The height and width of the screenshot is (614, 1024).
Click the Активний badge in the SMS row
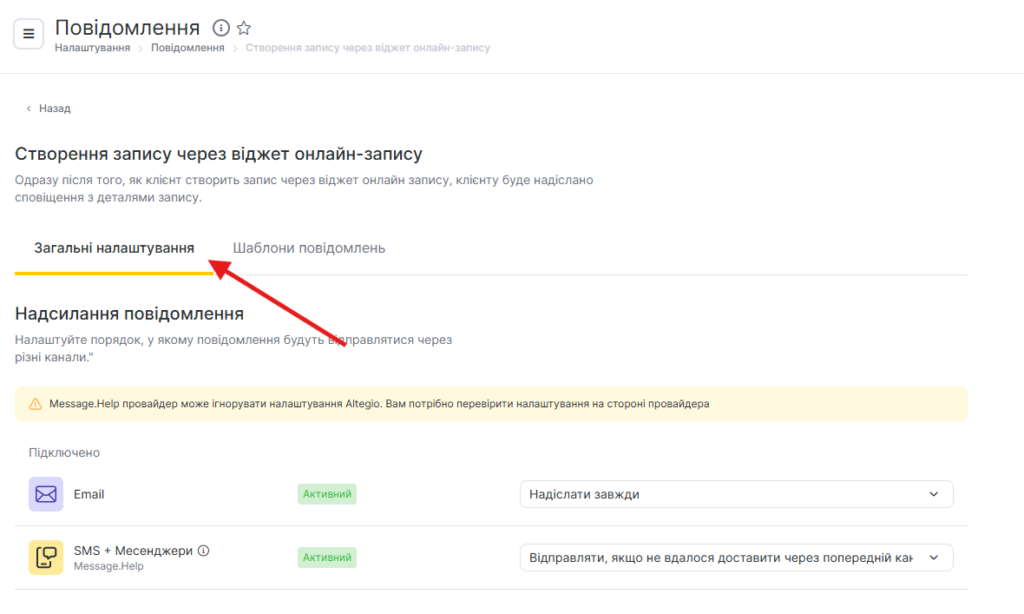point(327,557)
